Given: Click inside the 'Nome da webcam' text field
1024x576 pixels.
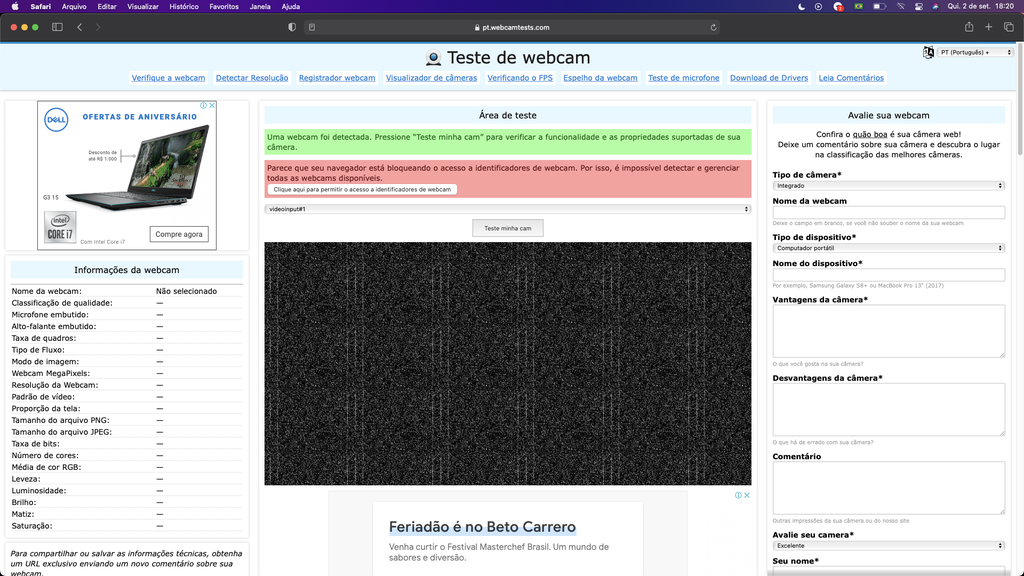Looking at the screenshot, I should pos(888,212).
